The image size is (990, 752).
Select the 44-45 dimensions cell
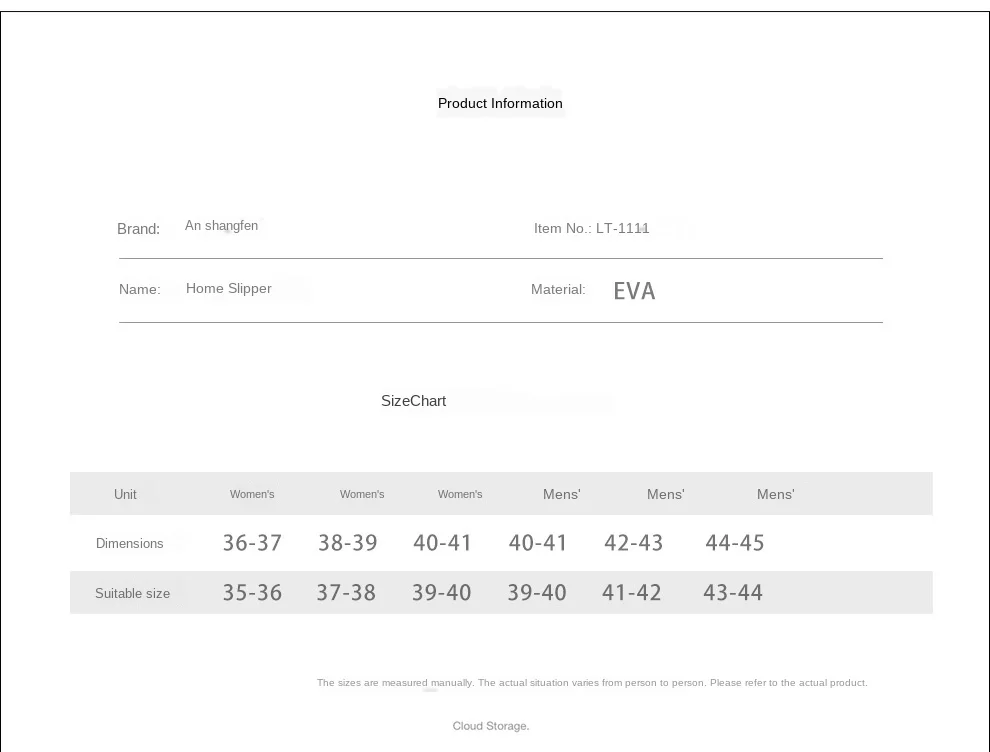(x=735, y=542)
